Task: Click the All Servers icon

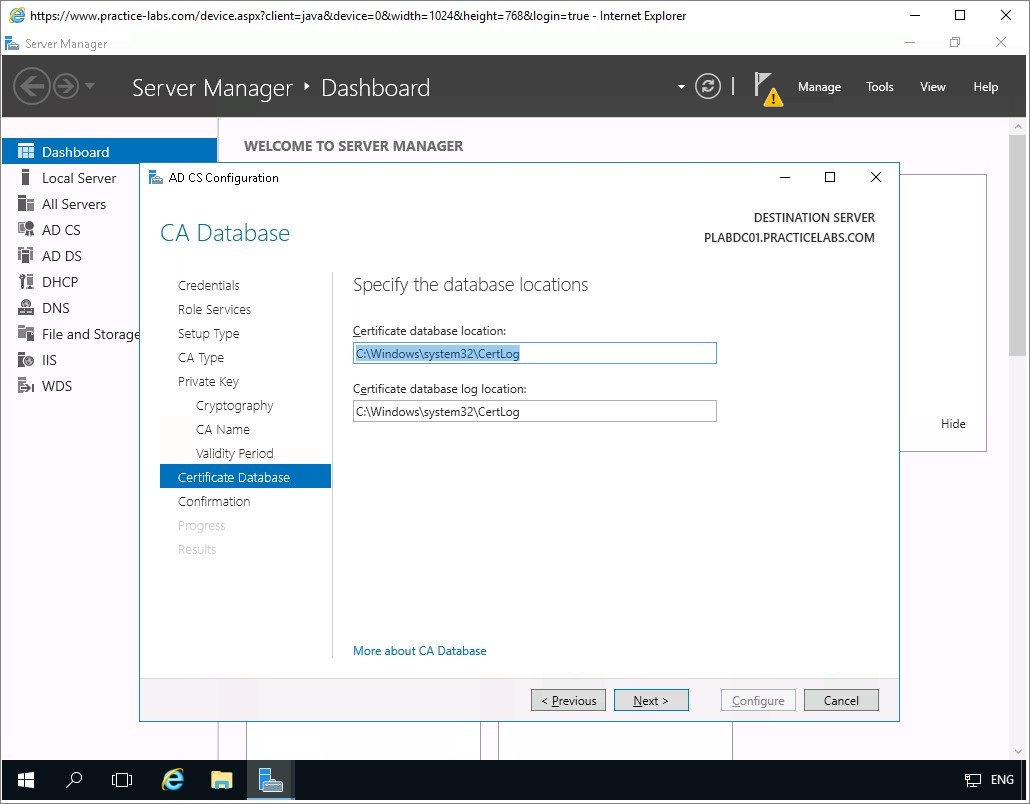Action: 26,204
